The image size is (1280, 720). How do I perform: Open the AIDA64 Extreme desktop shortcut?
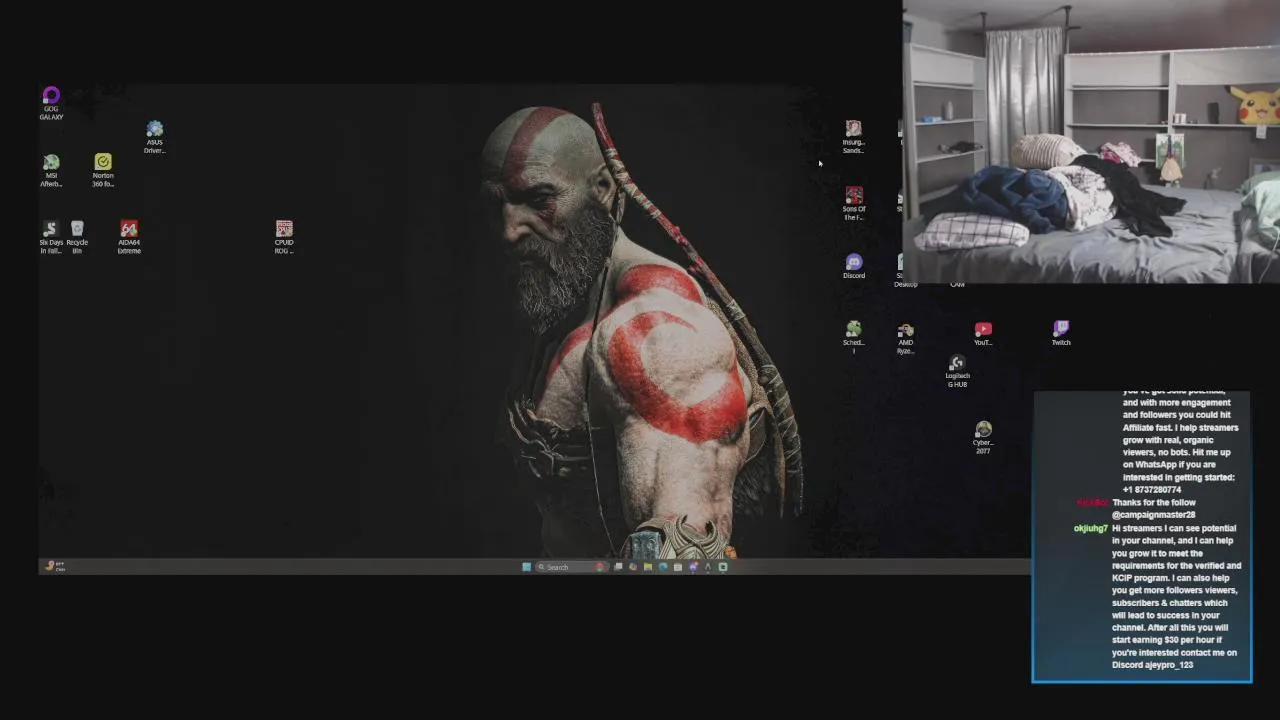tap(129, 238)
